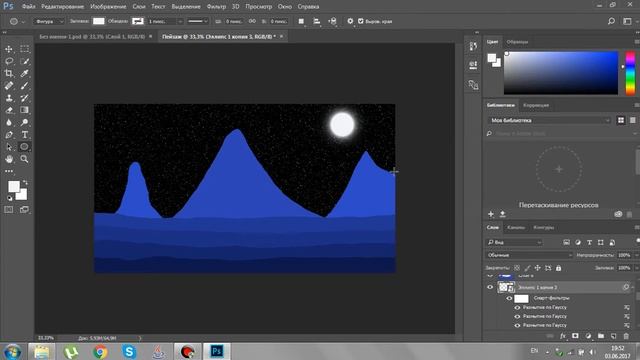The width and height of the screenshot is (640, 360).
Task: Select the Ellipse shape tool
Action: (x=24, y=147)
